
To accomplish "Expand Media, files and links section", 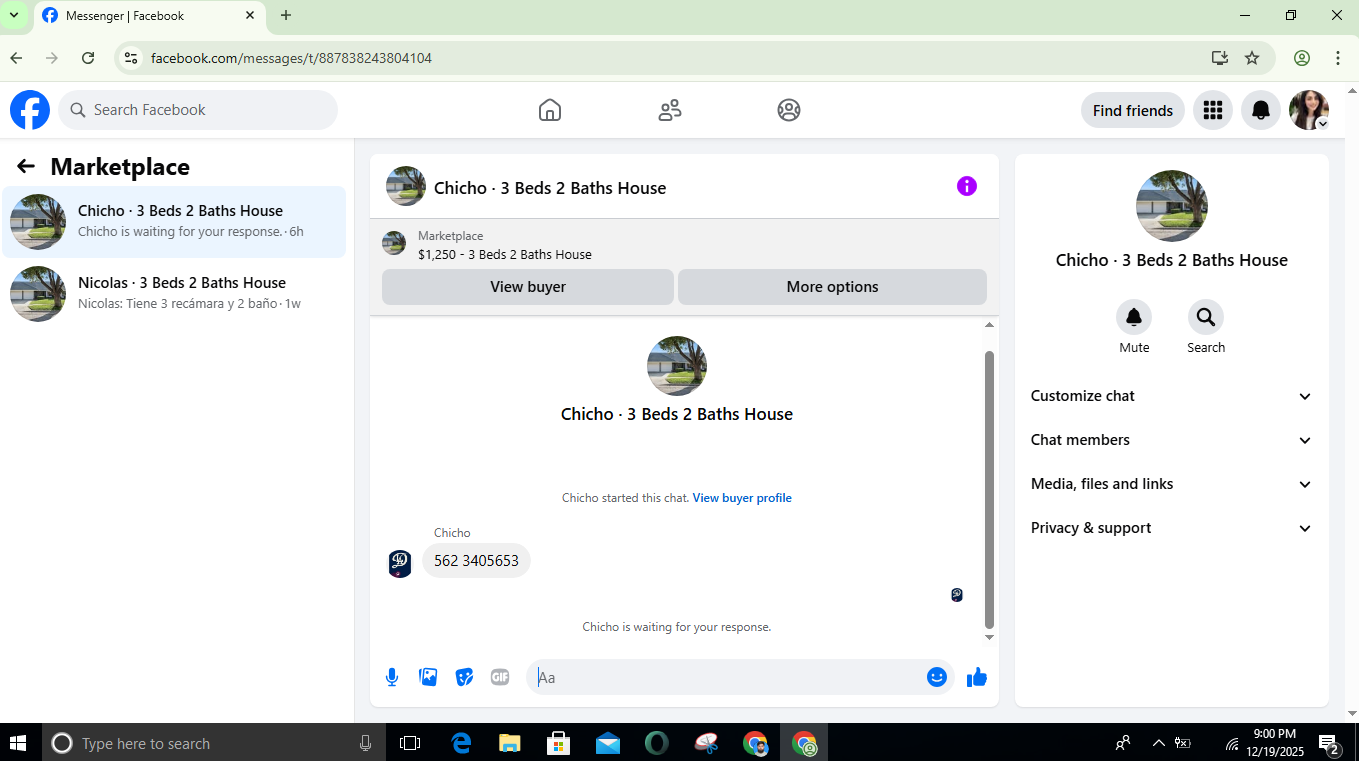I will 1172,484.
